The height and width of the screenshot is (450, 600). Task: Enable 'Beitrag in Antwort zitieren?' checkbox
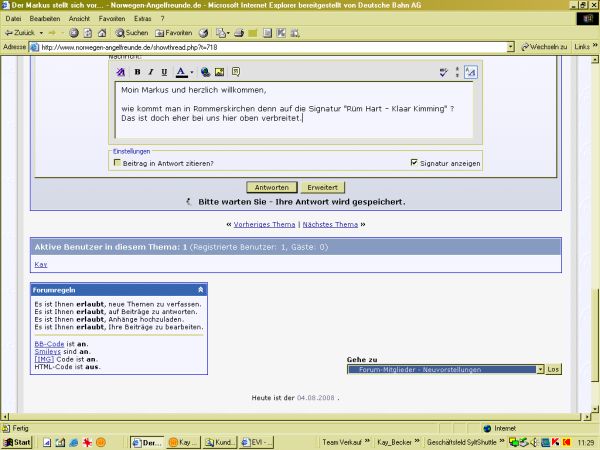tap(118, 163)
